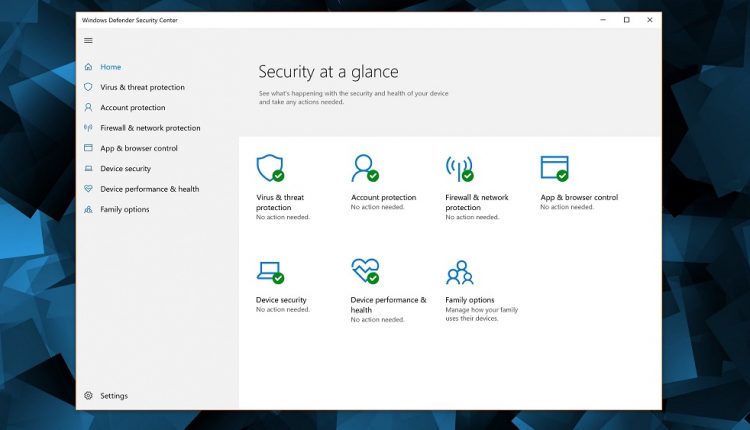This screenshot has width=750, height=430.
Task: Click the Firewall & network protection tile title
Action: [477, 202]
